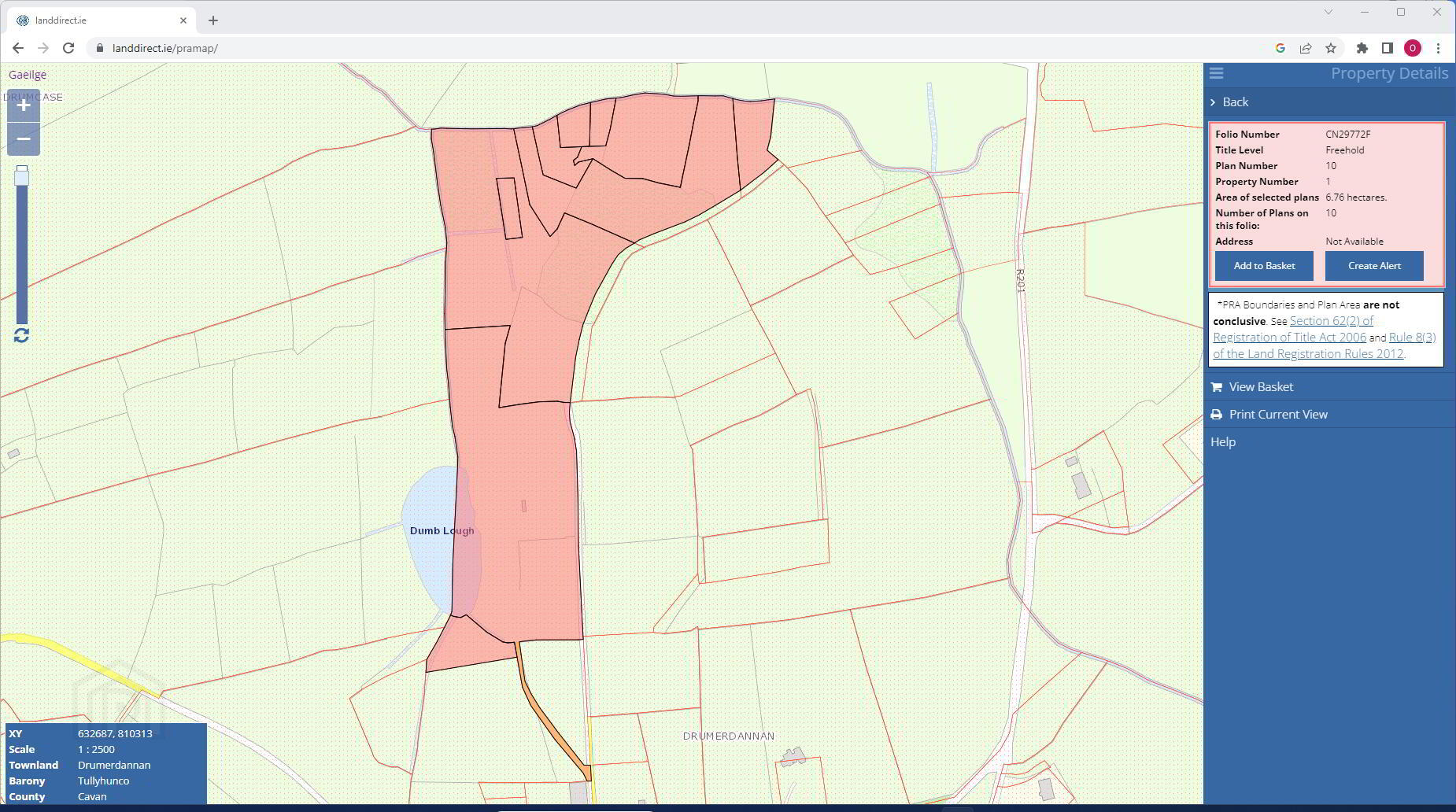Select the Tullyhunco barony value
Screen dimensions: 1456x812
pos(103,781)
